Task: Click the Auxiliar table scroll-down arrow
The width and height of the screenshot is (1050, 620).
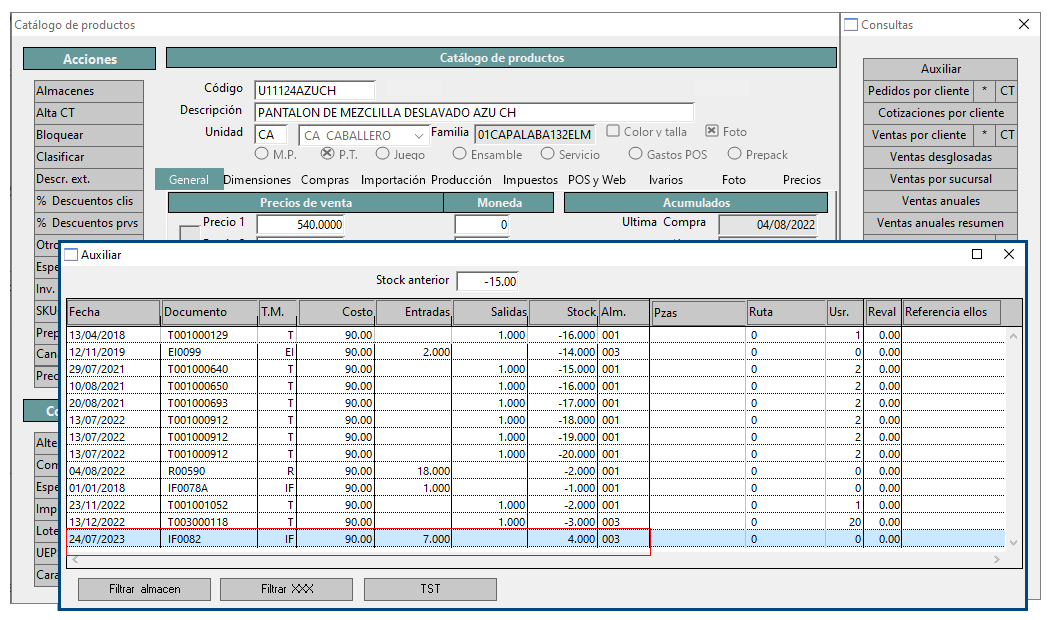Action: pos(1013,543)
